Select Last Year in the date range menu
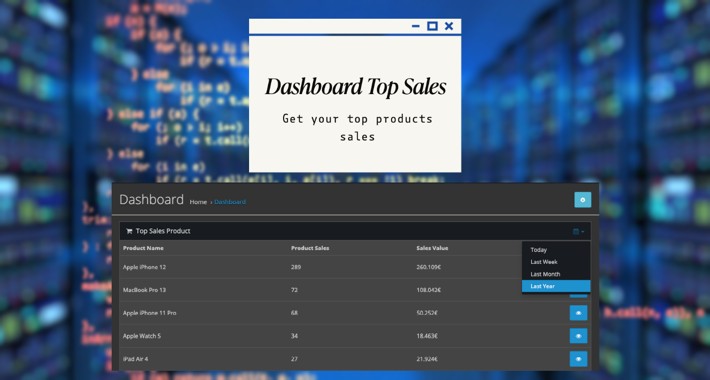 click(x=556, y=286)
